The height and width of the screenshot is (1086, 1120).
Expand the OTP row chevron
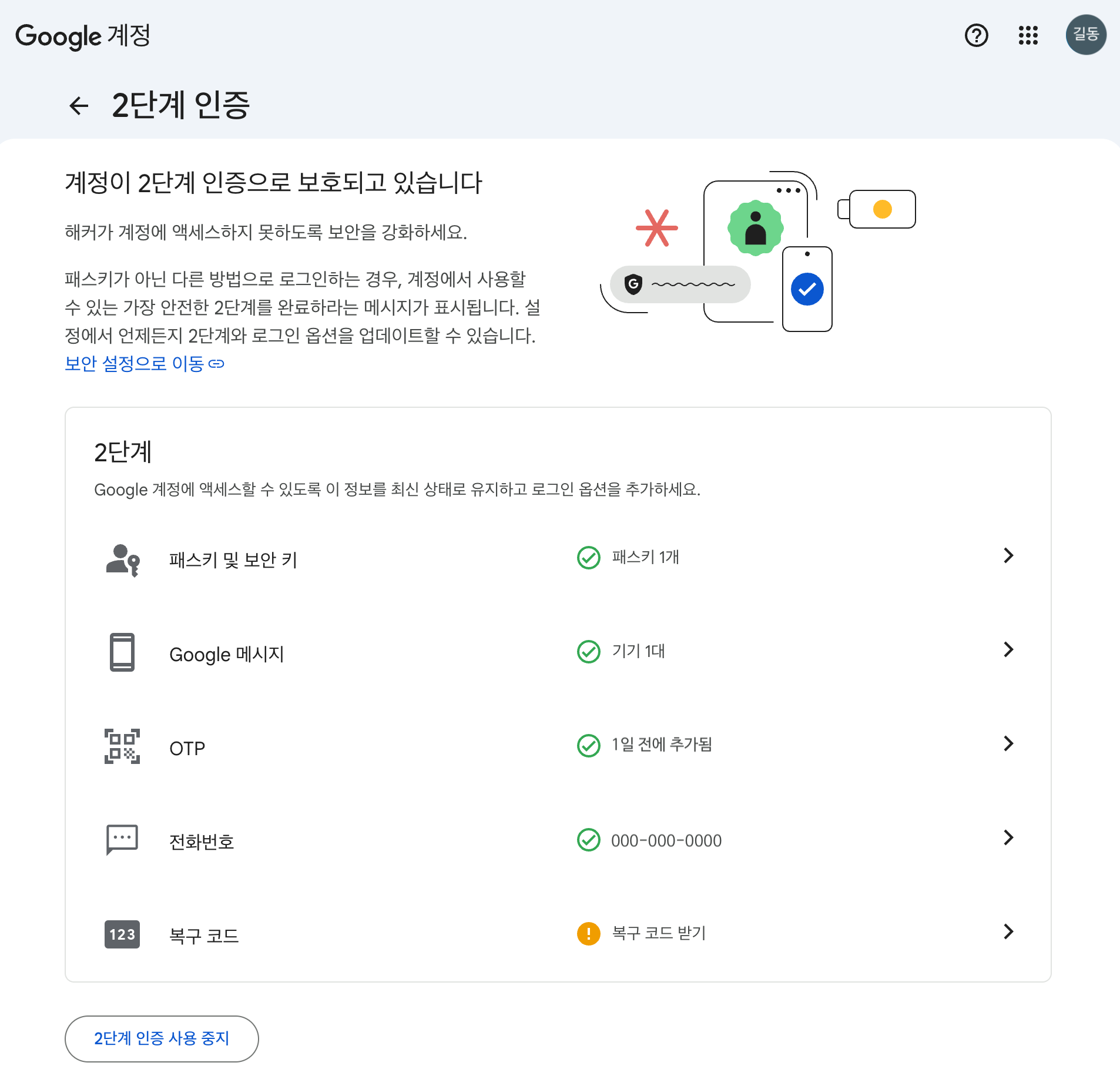(1008, 744)
